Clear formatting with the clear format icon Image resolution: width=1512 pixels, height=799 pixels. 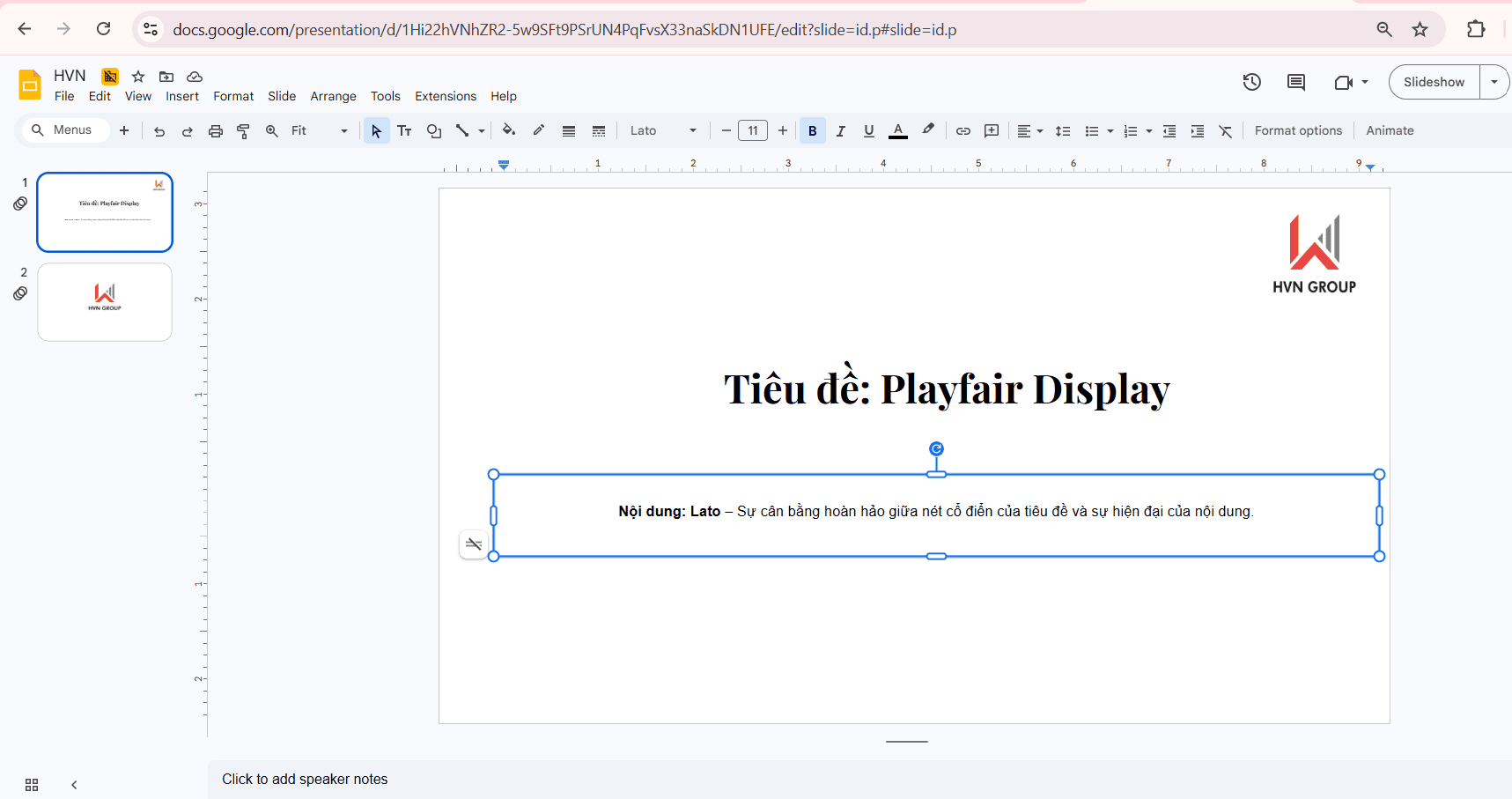pyautogui.click(x=1225, y=129)
